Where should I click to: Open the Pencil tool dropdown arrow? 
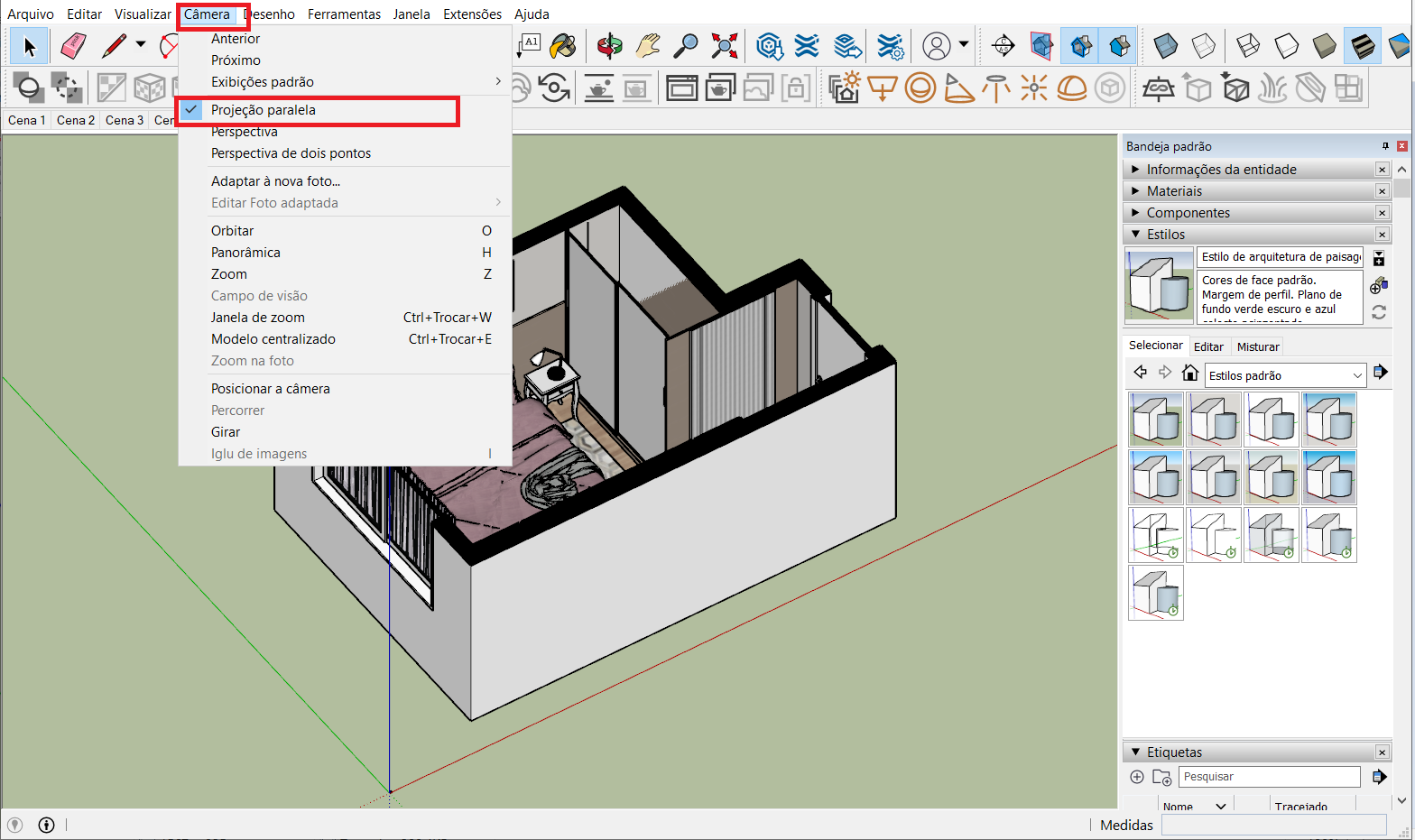click(141, 44)
